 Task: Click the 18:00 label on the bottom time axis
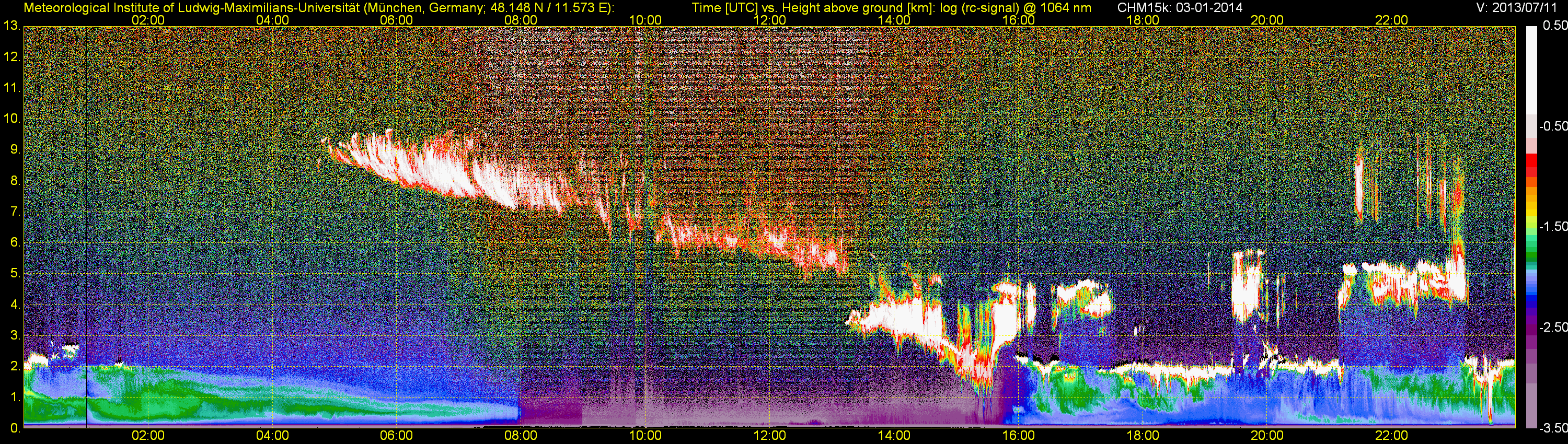click(1143, 436)
